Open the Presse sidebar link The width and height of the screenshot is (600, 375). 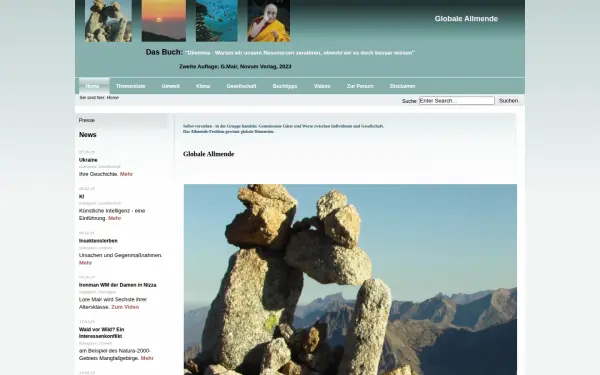[86, 120]
